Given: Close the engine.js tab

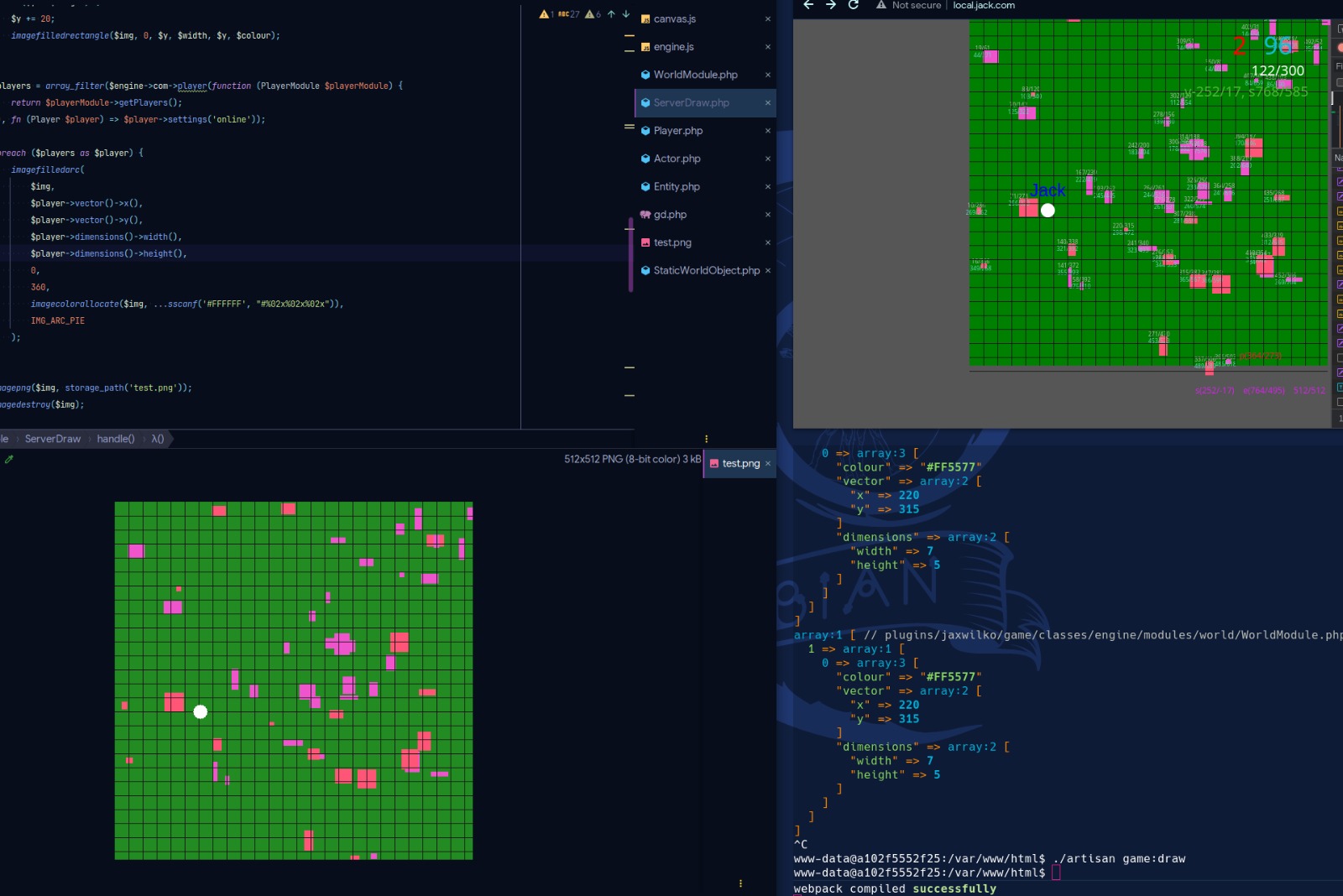Looking at the screenshot, I should 768,47.
